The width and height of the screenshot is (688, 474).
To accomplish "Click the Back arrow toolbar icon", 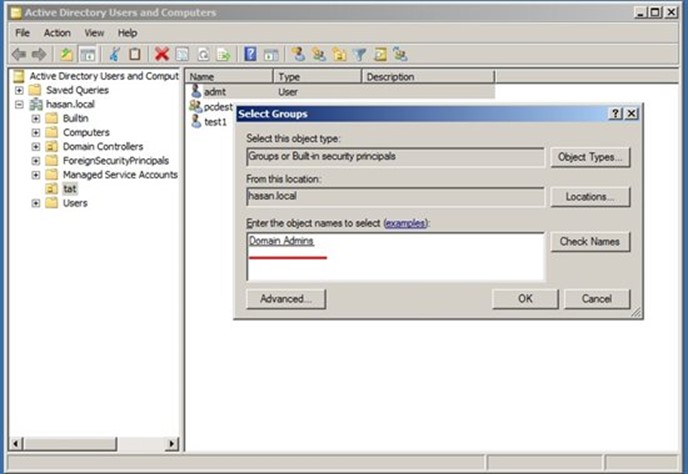I will pos(18,54).
